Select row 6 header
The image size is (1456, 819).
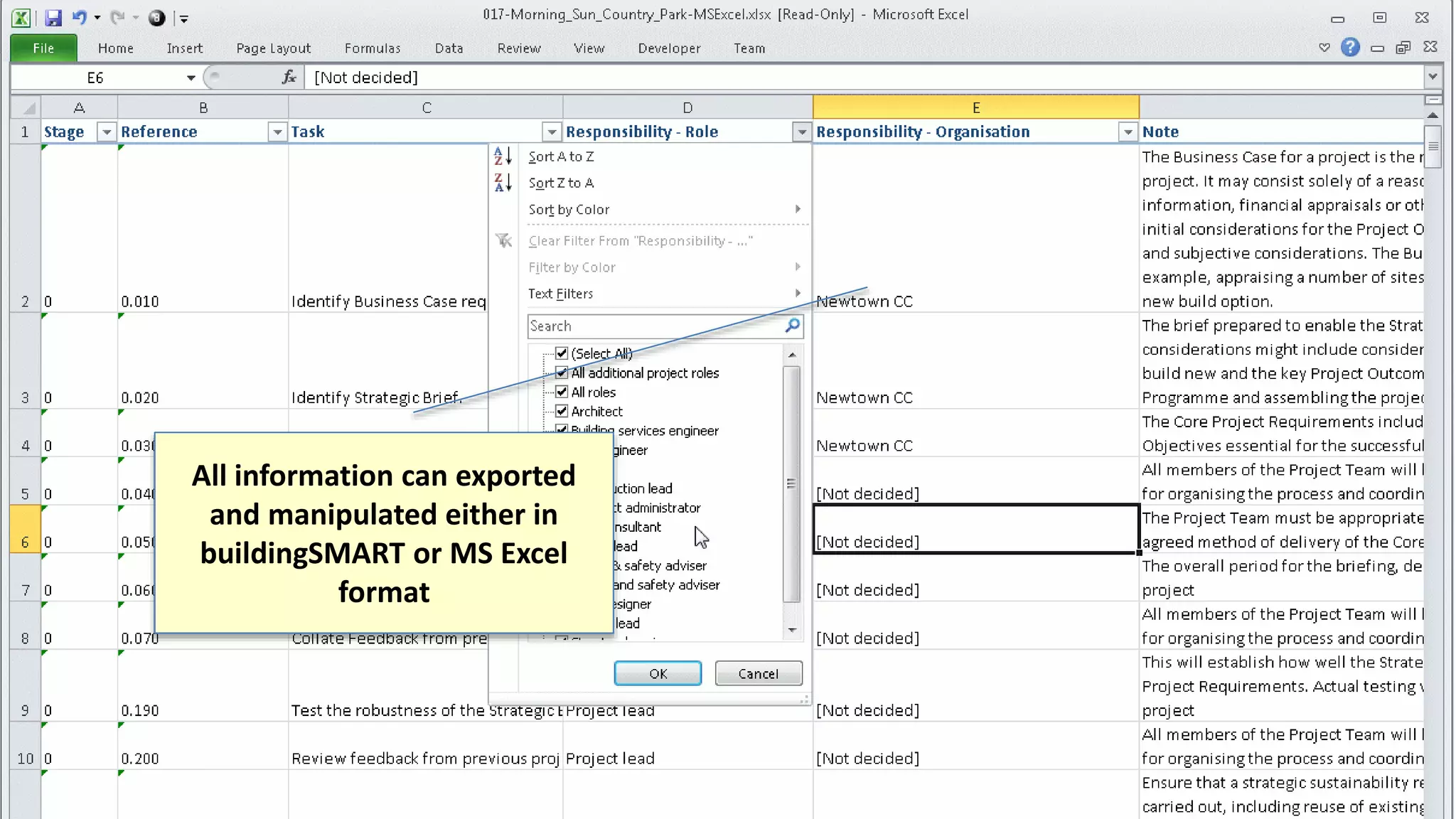[26, 529]
